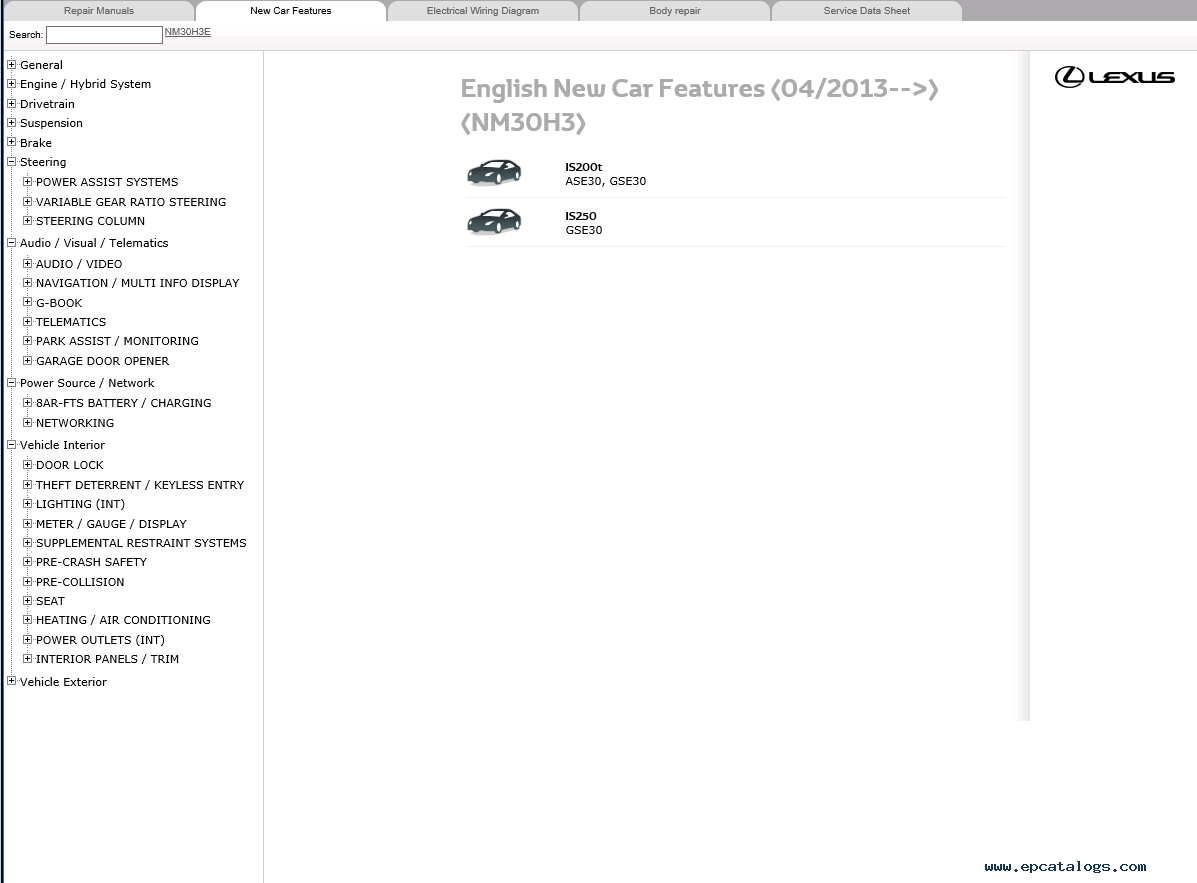
Task: Open the TELEMATICS item
Action: point(71,322)
